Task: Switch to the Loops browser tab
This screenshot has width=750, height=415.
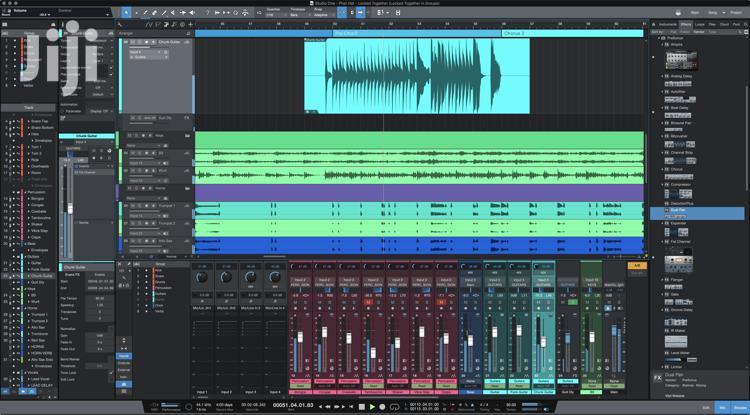Action: click(x=700, y=24)
